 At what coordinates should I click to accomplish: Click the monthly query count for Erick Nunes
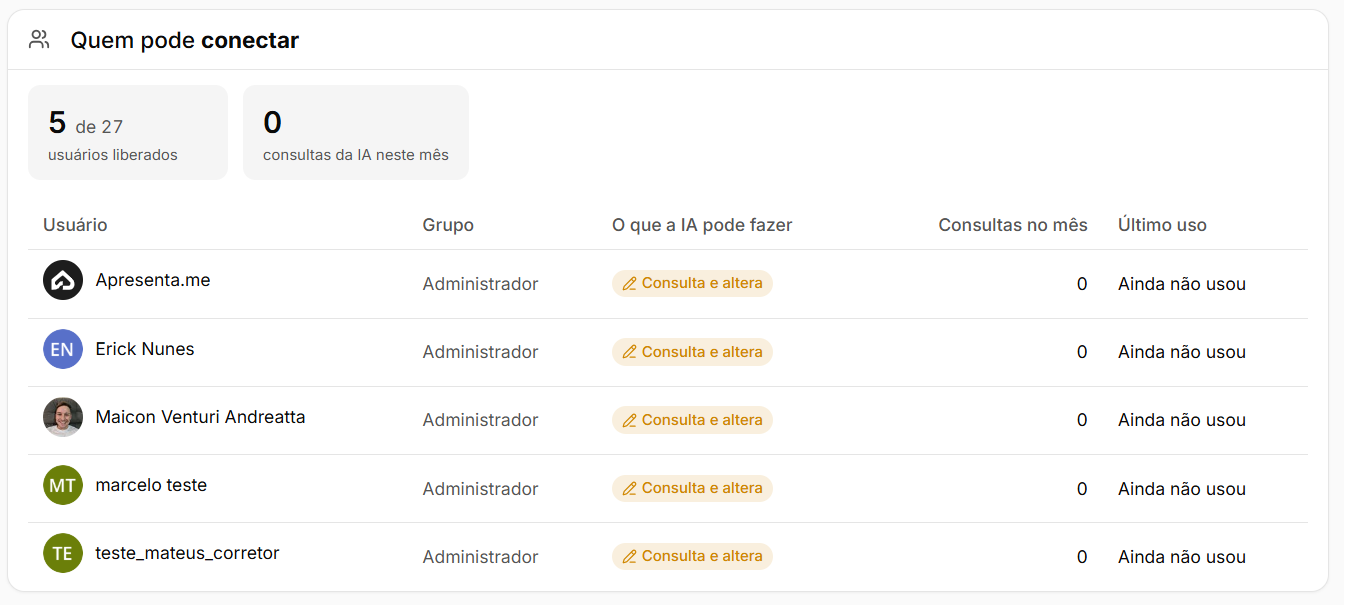pyautogui.click(x=1082, y=352)
